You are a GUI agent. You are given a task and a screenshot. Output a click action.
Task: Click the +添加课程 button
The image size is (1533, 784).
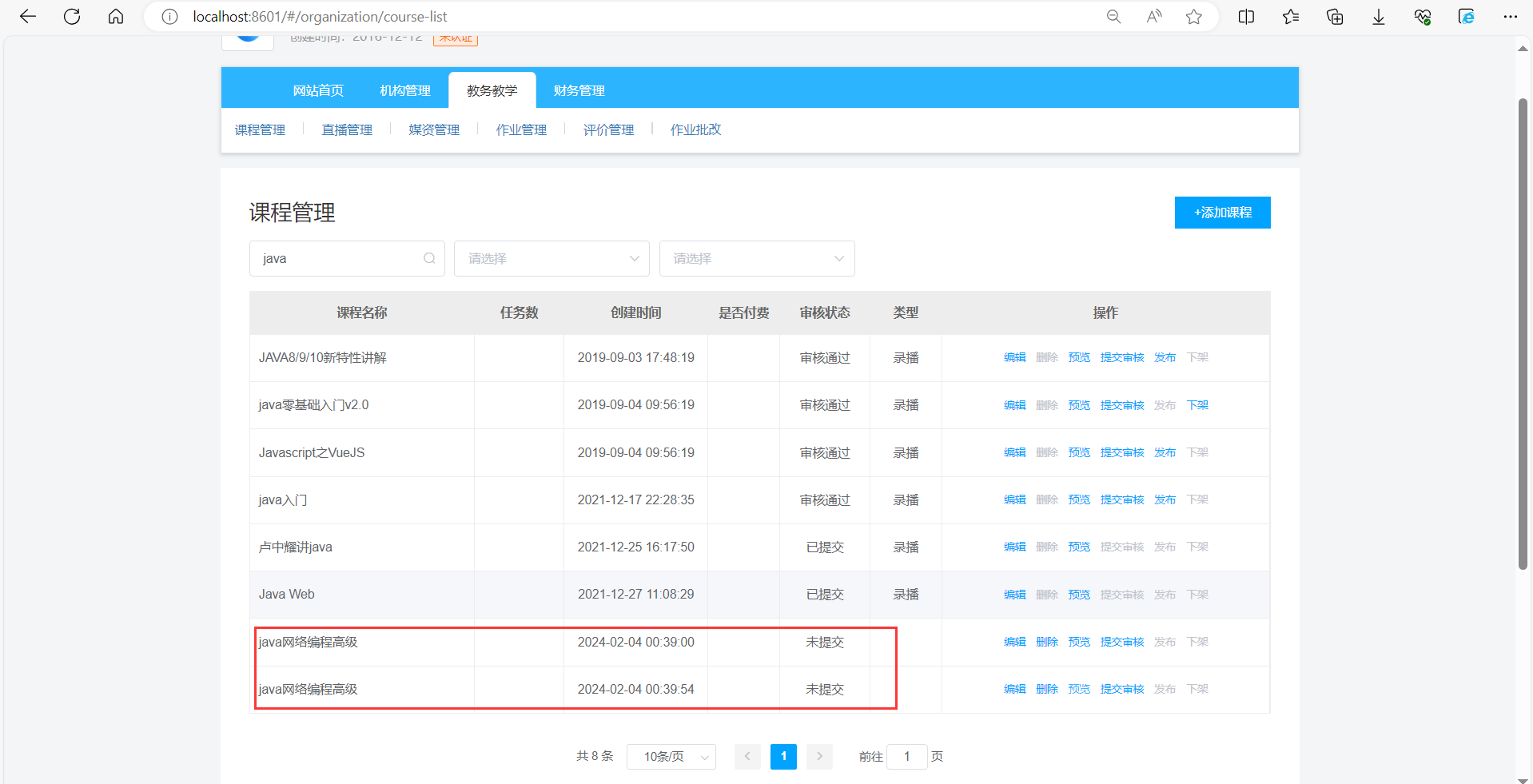pos(1222,213)
